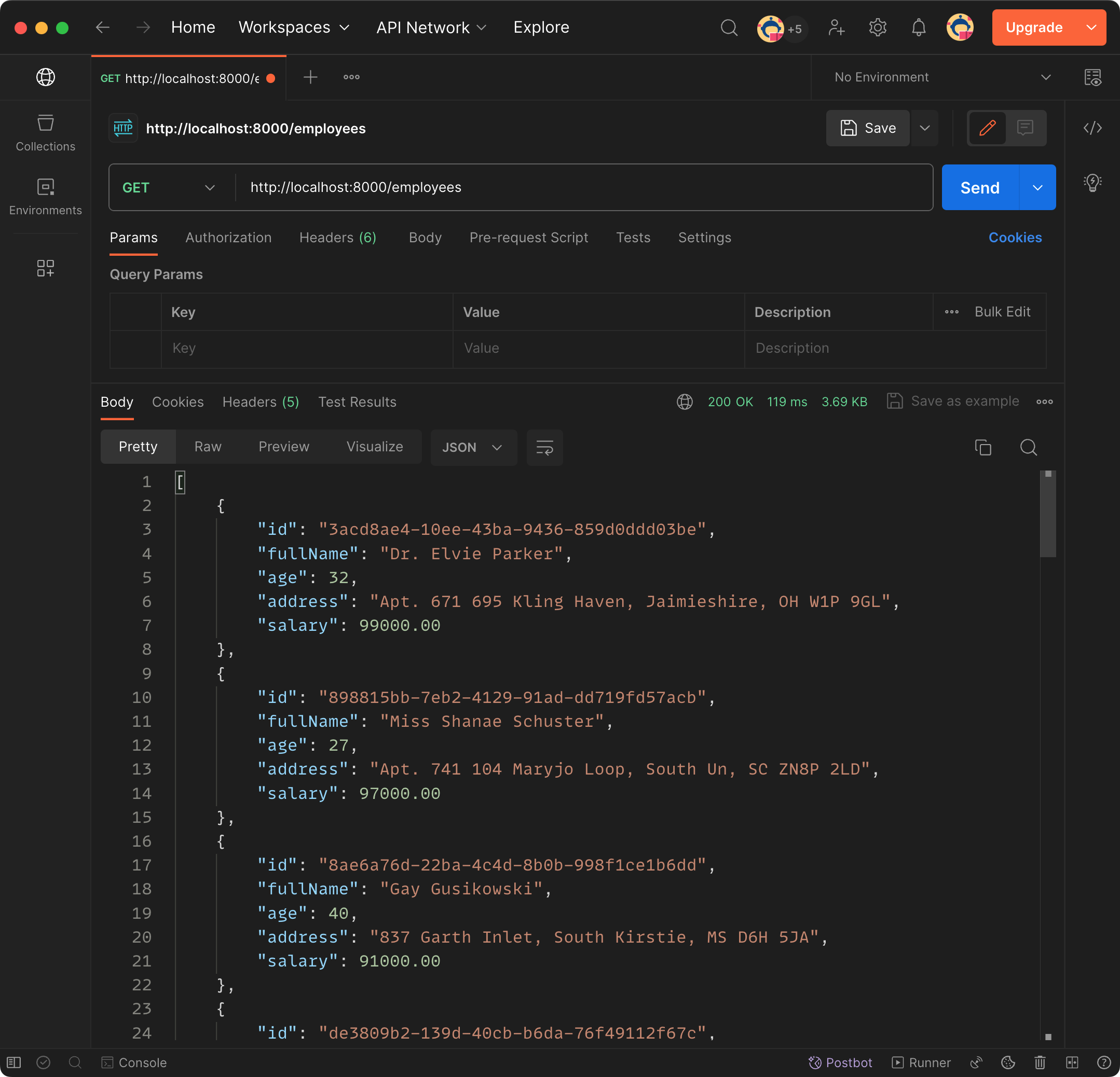Toggle line wrap in response viewer
The image size is (1120, 1077).
pos(544,447)
